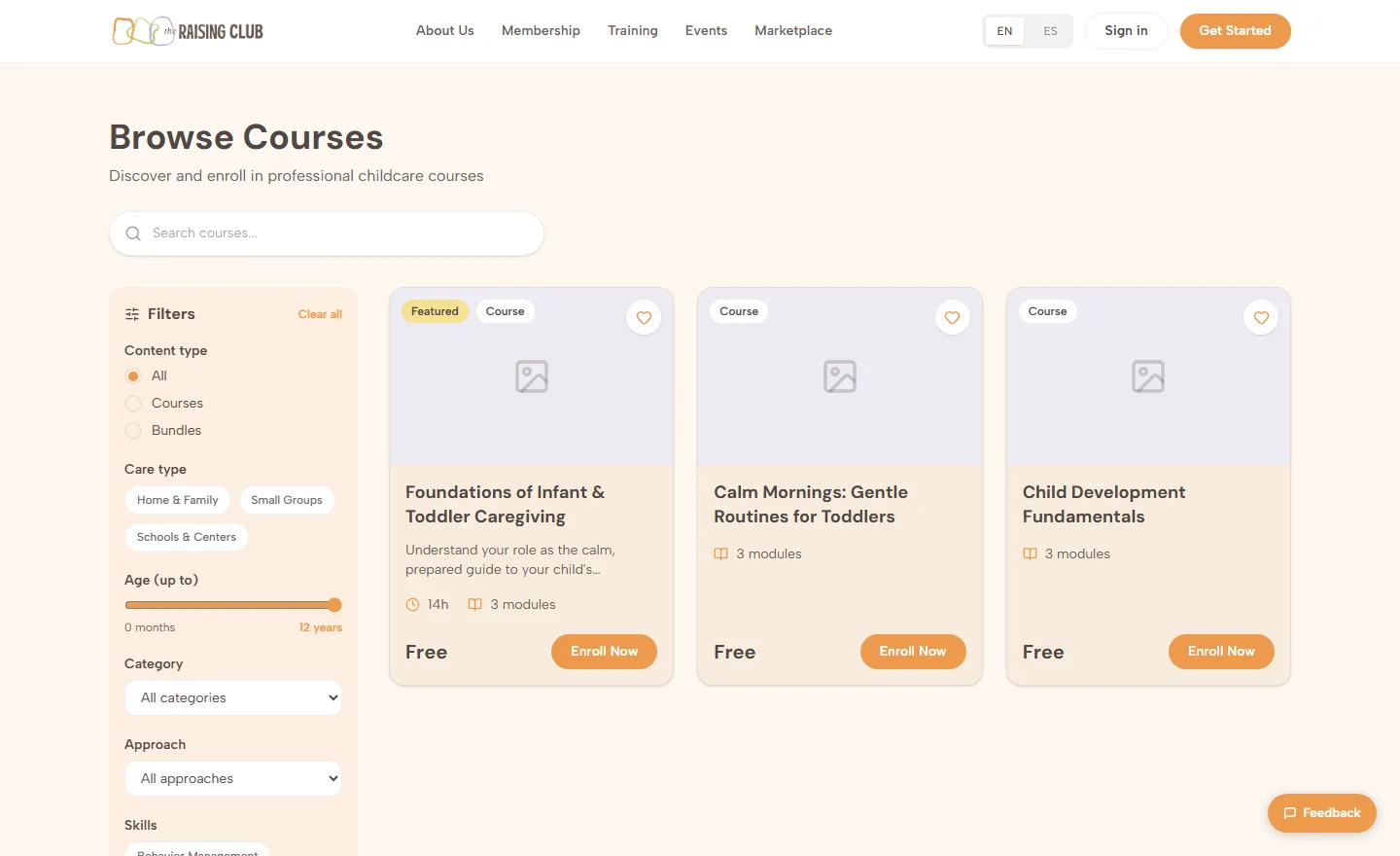Click the image placeholder on Child Development card
The width and height of the screenshot is (1400, 856).
tap(1148, 376)
